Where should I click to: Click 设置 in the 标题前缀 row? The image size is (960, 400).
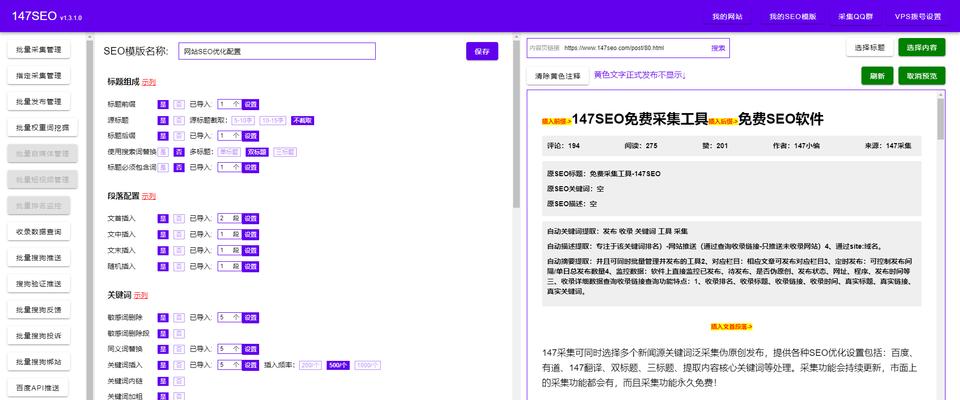point(250,104)
